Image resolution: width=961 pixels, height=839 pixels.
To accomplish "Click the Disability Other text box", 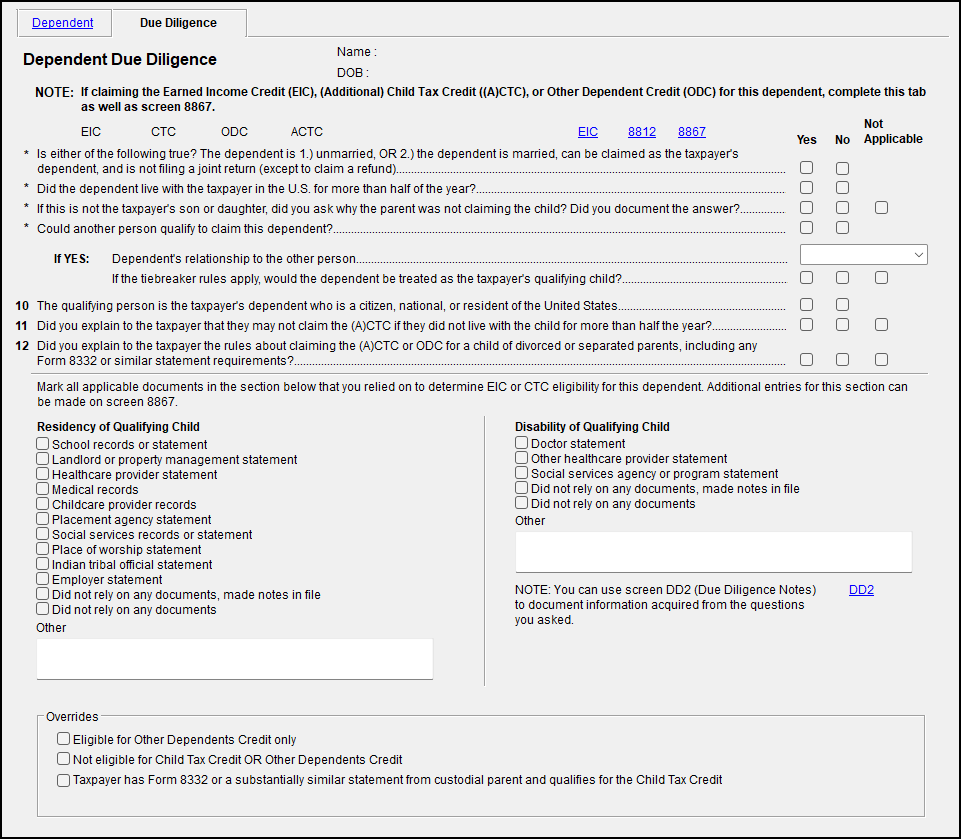I will click(713, 552).
